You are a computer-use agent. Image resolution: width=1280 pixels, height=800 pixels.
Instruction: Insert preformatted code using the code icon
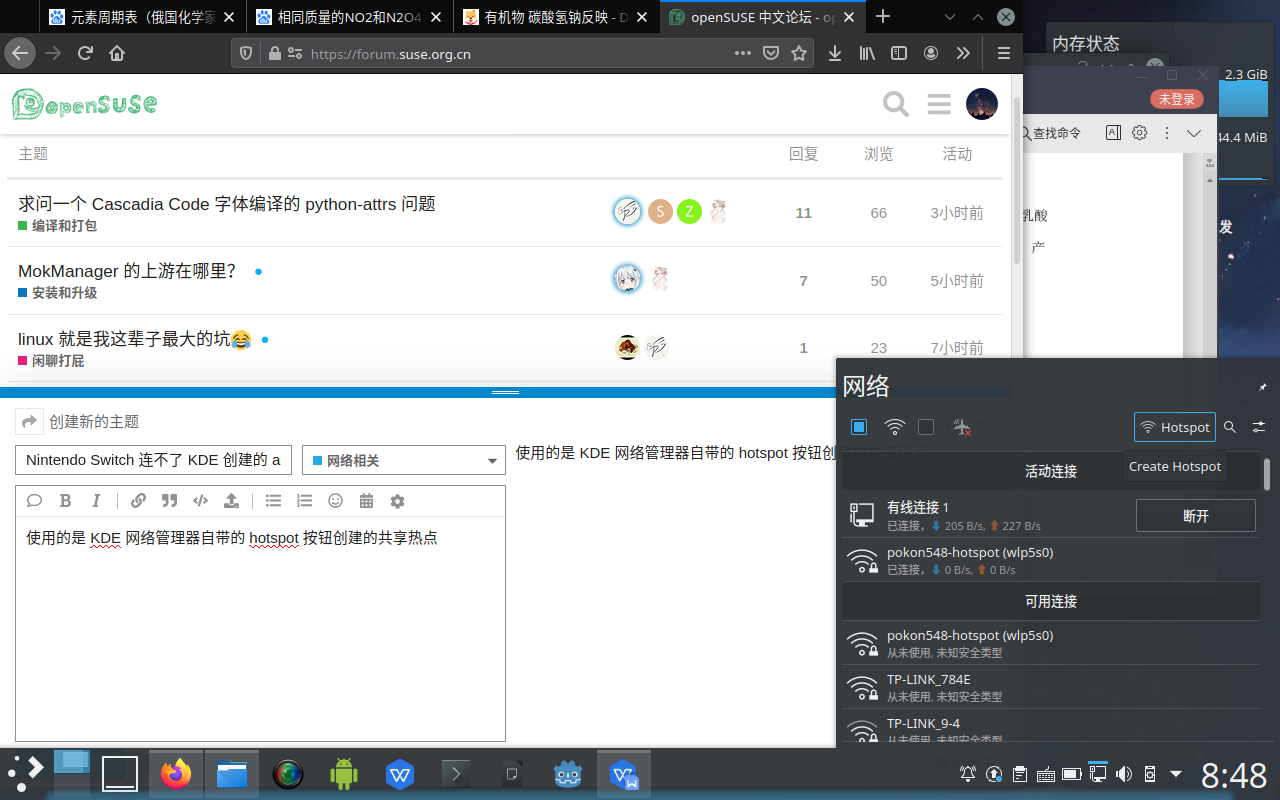pyautogui.click(x=200, y=500)
